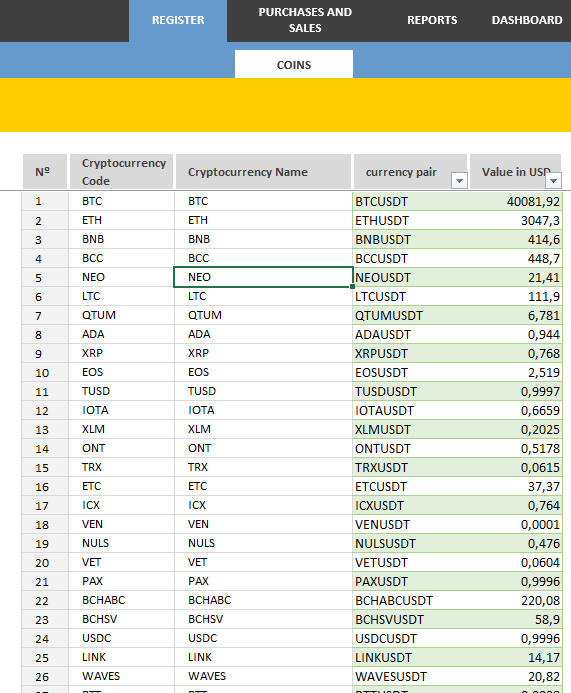
Task: Select the value 14,17 cell
Action: (x=515, y=658)
